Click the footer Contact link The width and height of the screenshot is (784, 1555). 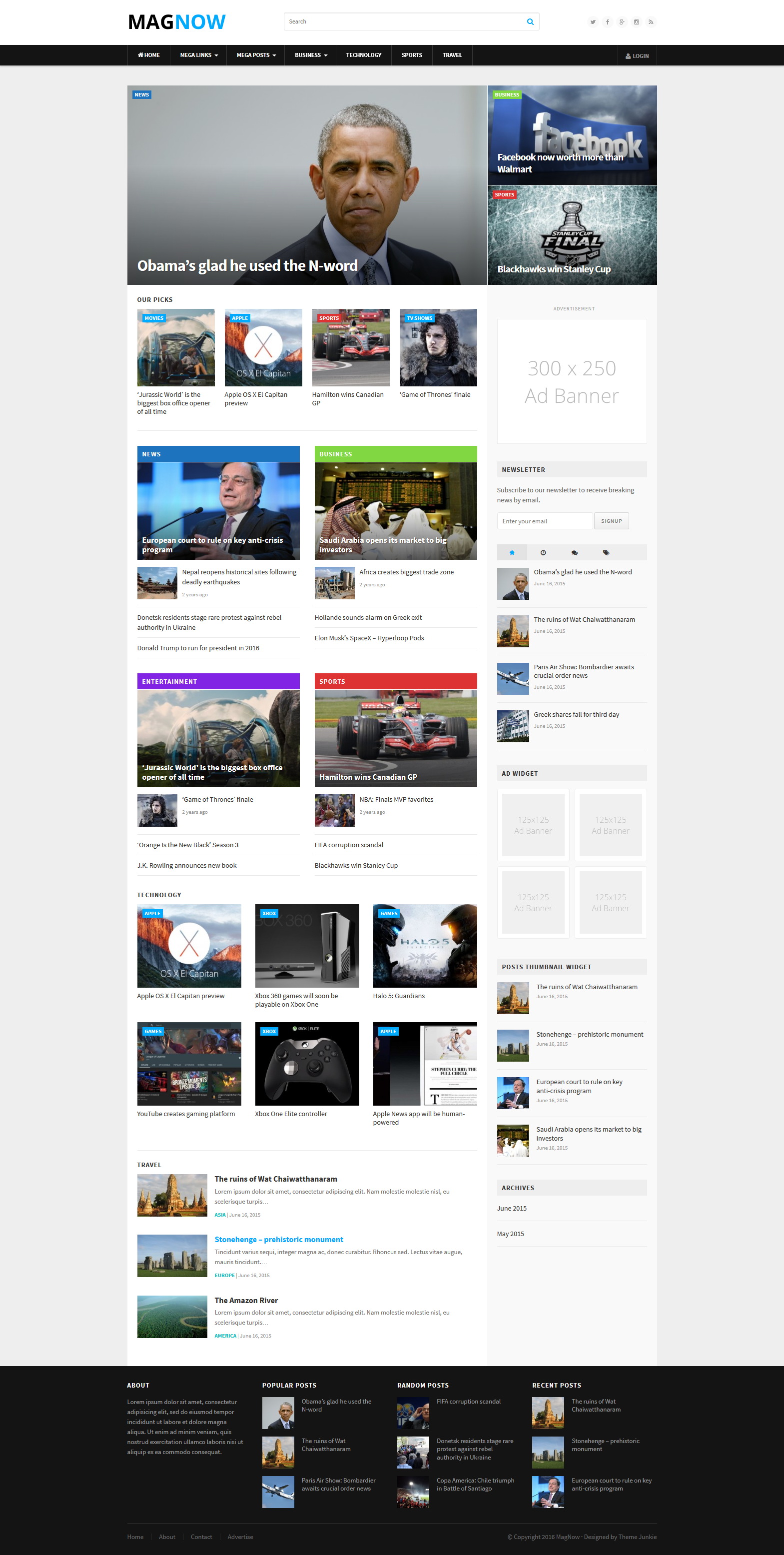coord(201,1537)
